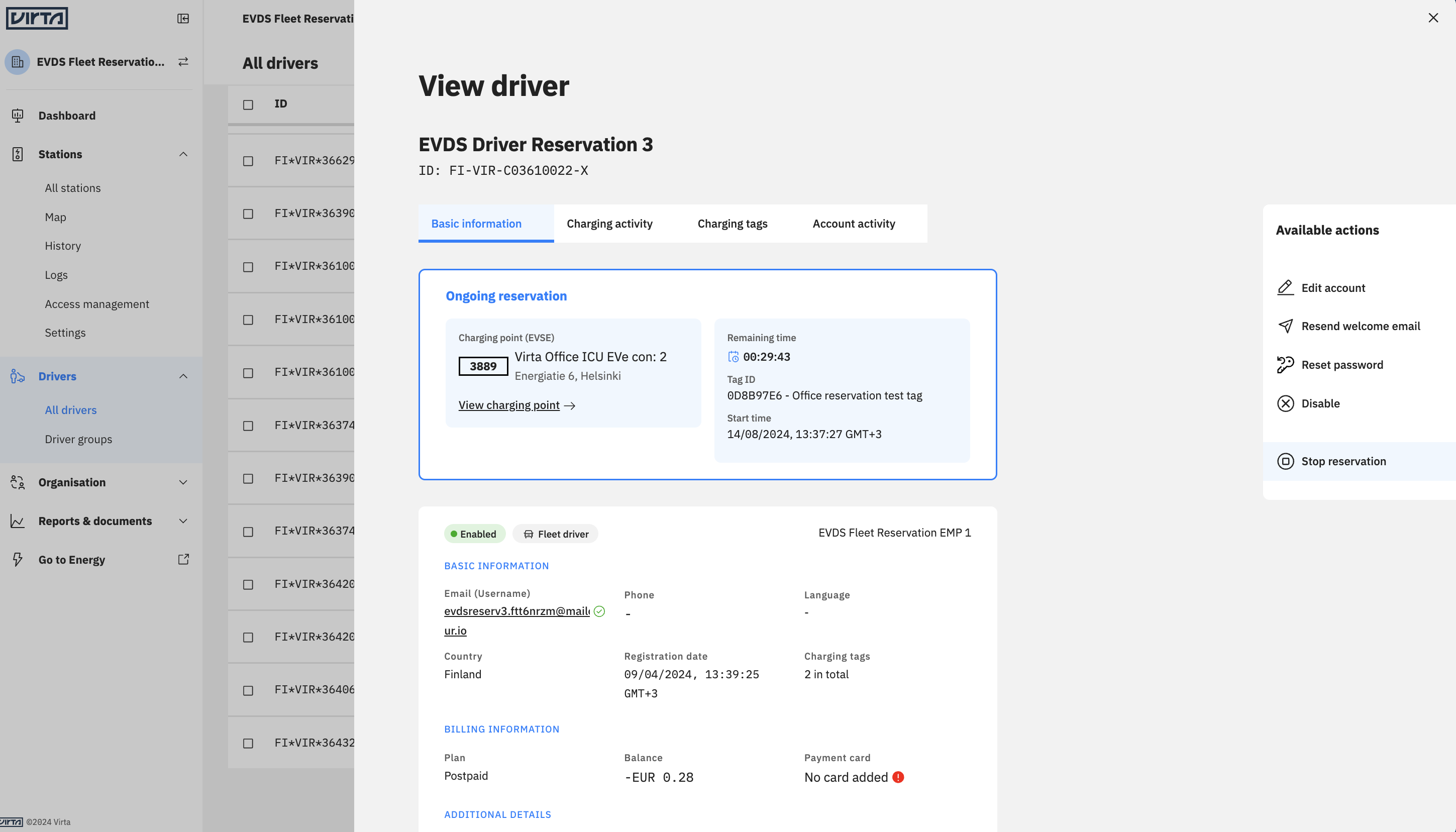Click the Organisation people icon
Screen dimensions: 1456x832
pyautogui.click(x=18, y=482)
